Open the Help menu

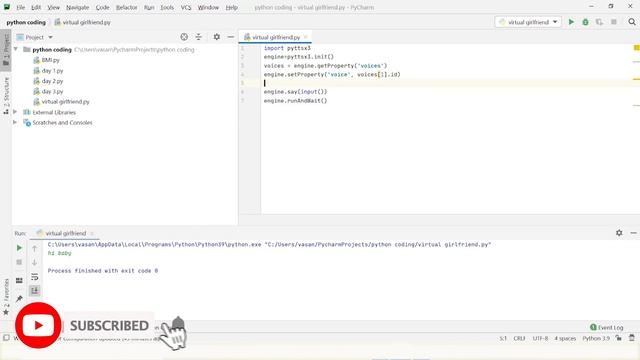pos(231,7)
